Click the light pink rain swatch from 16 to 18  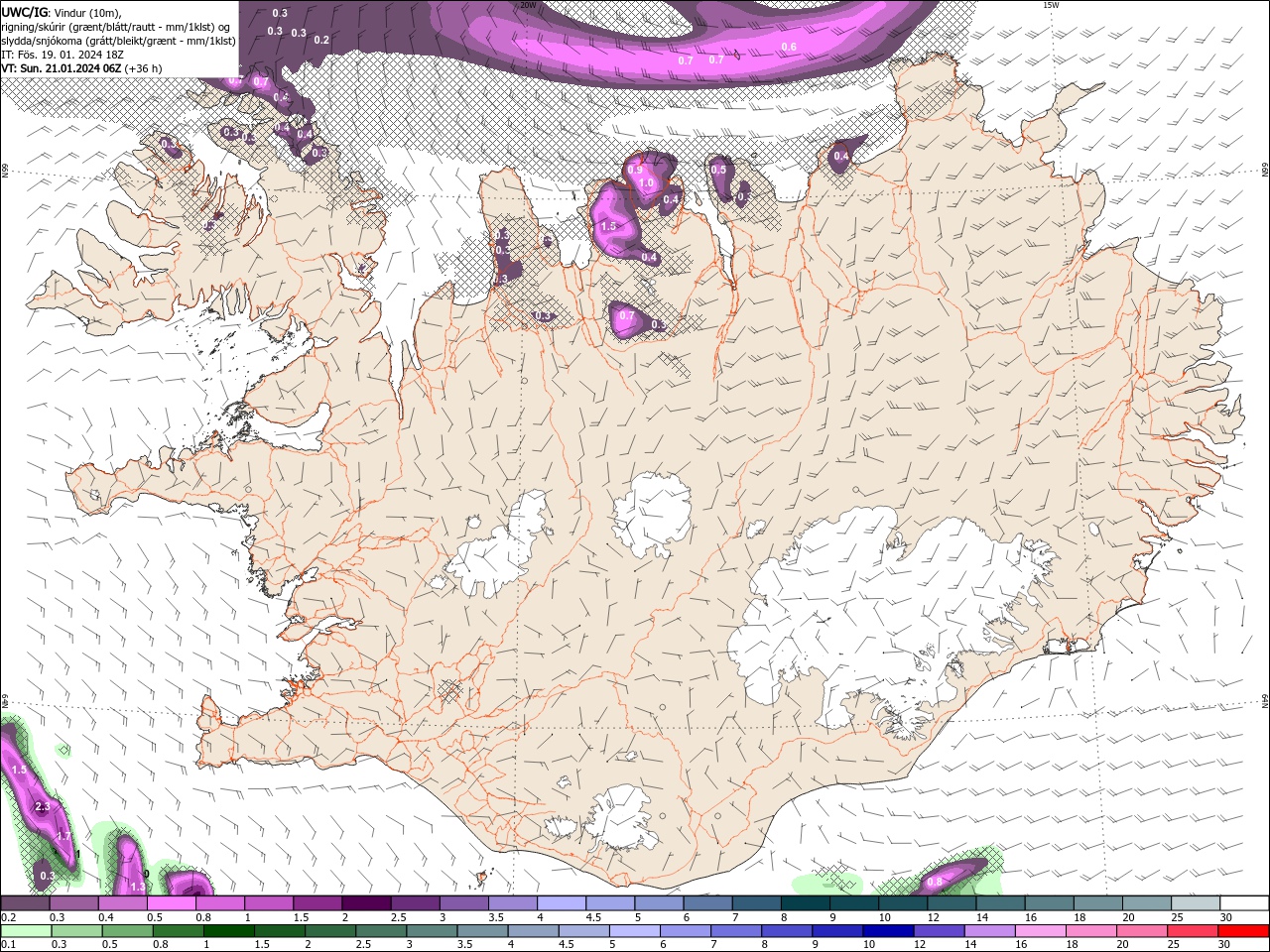click(1041, 931)
